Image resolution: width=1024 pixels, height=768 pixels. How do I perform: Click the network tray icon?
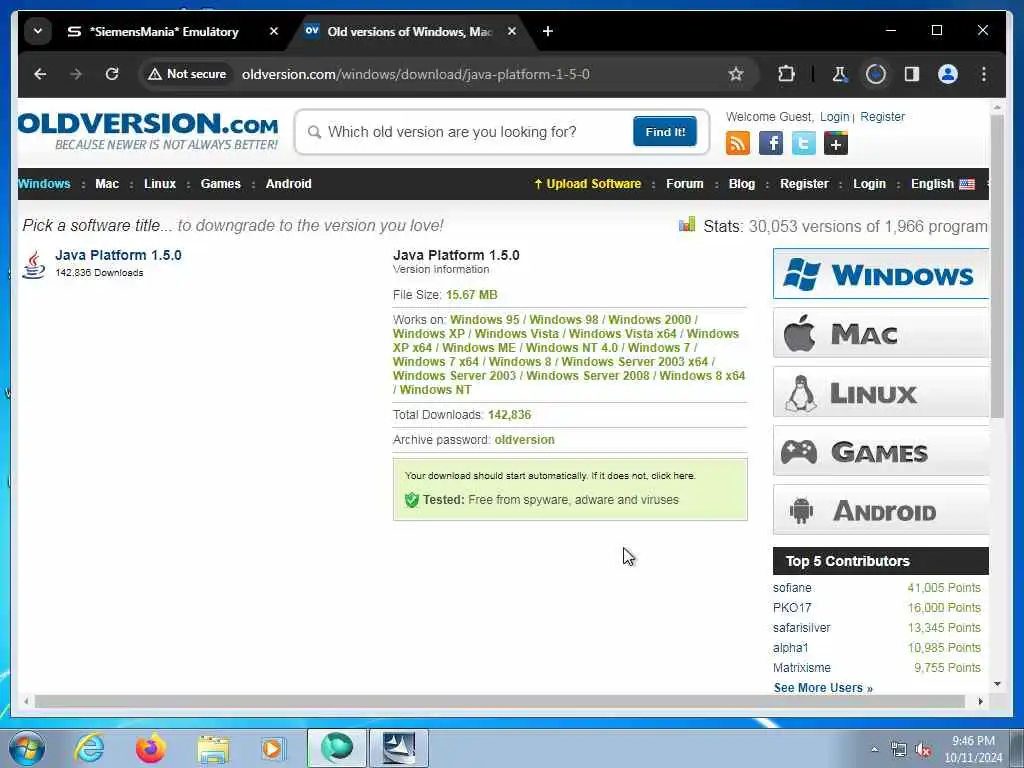tap(899, 750)
